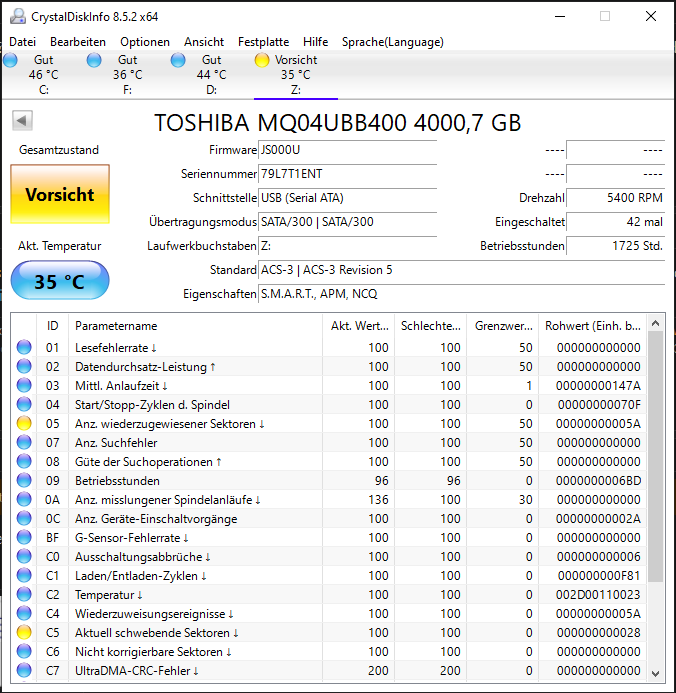This screenshot has height=693, width=676.
Task: Open the Festplatte menu
Action: tap(263, 42)
